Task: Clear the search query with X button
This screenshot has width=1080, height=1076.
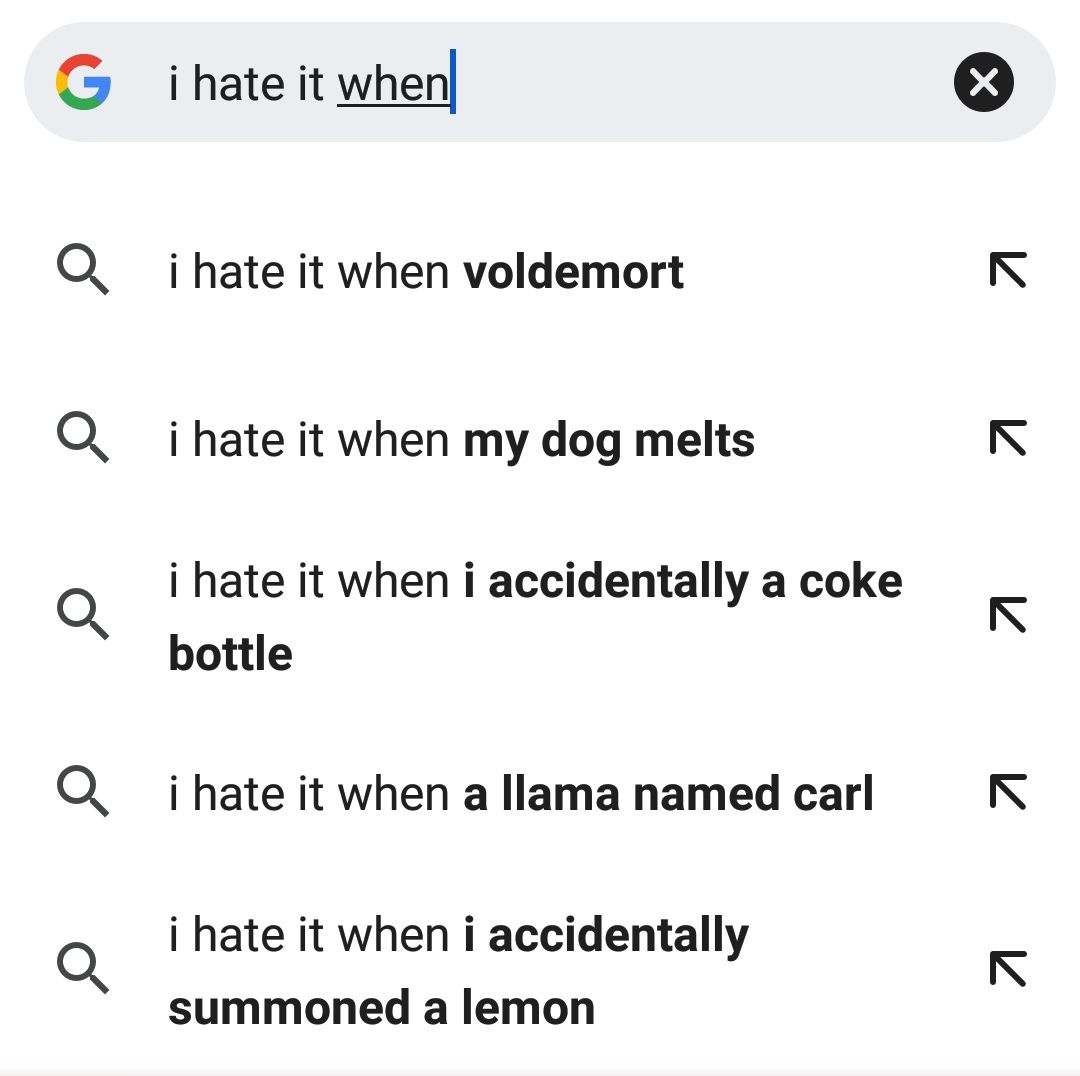Action: (984, 82)
